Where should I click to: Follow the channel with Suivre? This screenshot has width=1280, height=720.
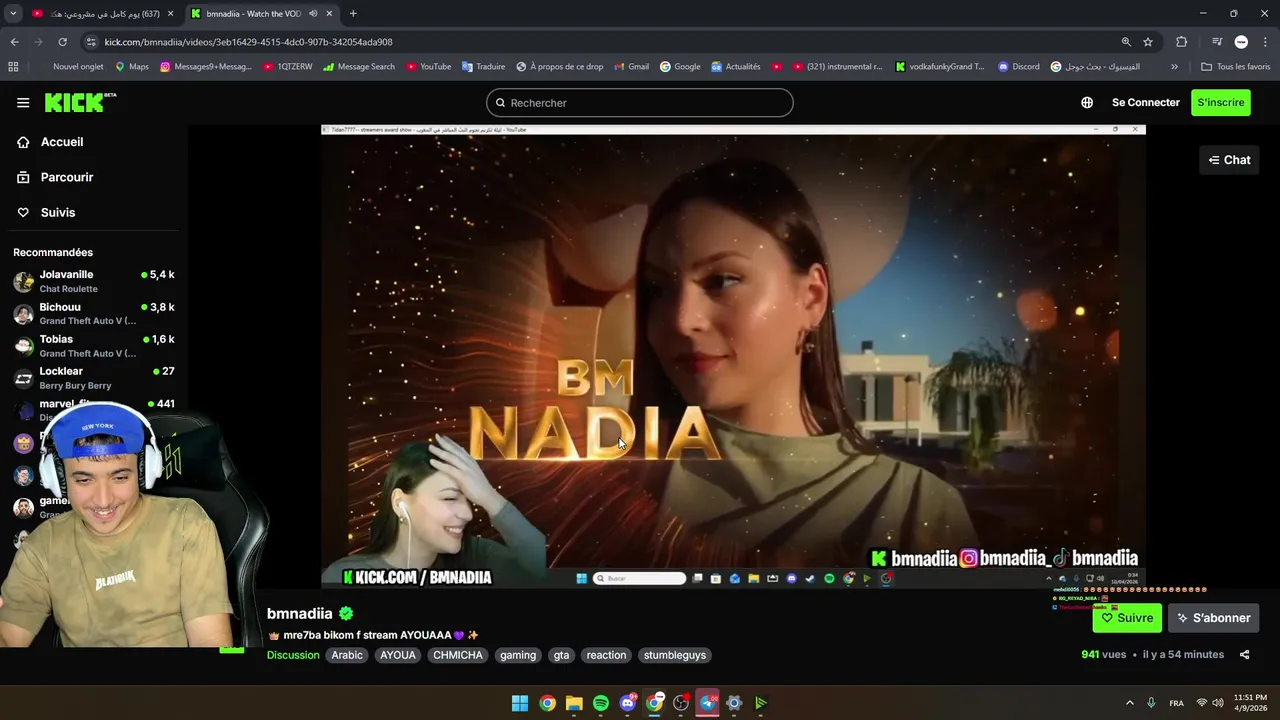(x=1127, y=618)
